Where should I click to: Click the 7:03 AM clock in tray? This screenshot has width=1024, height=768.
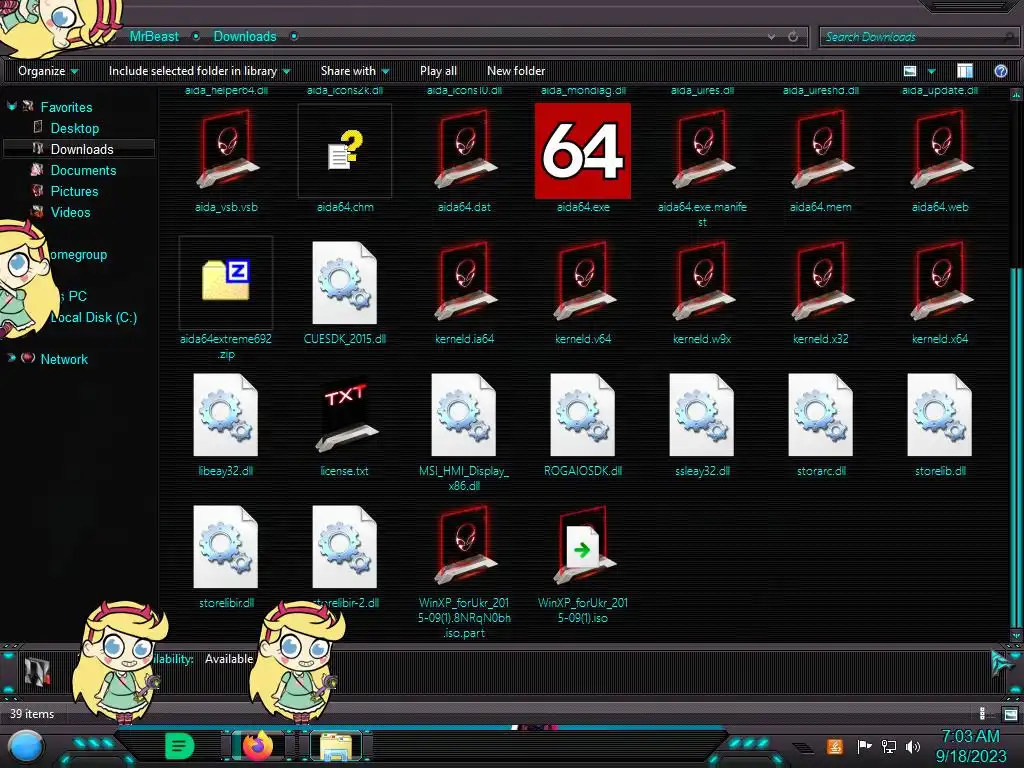971,736
